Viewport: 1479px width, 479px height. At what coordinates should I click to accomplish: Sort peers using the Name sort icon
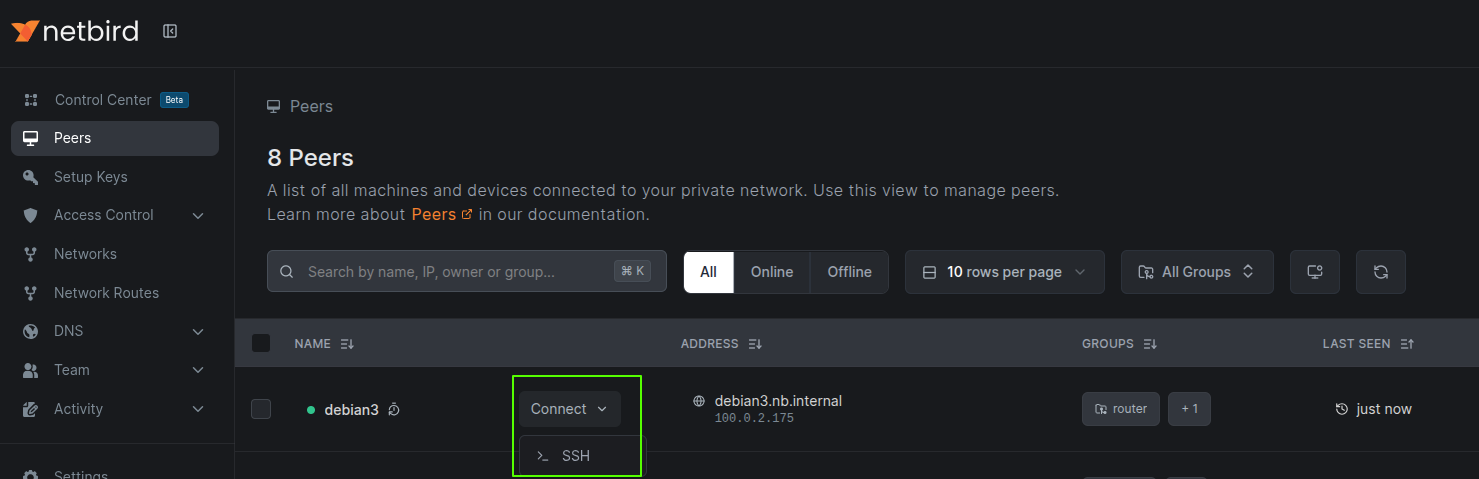[347, 344]
